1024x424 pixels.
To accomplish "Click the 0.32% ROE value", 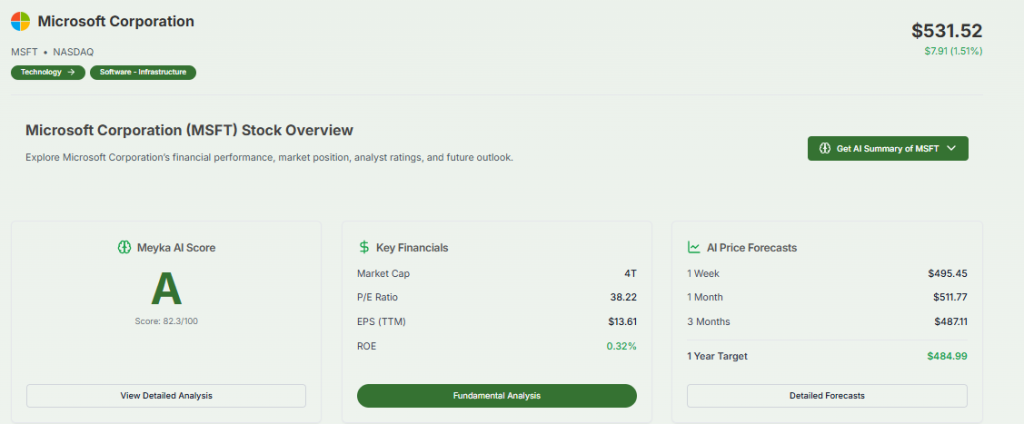I will 621,346.
